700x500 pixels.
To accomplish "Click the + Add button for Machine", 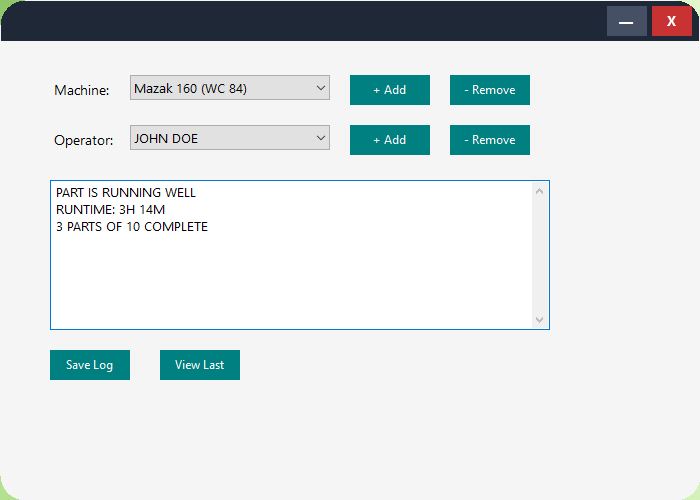I will click(389, 90).
